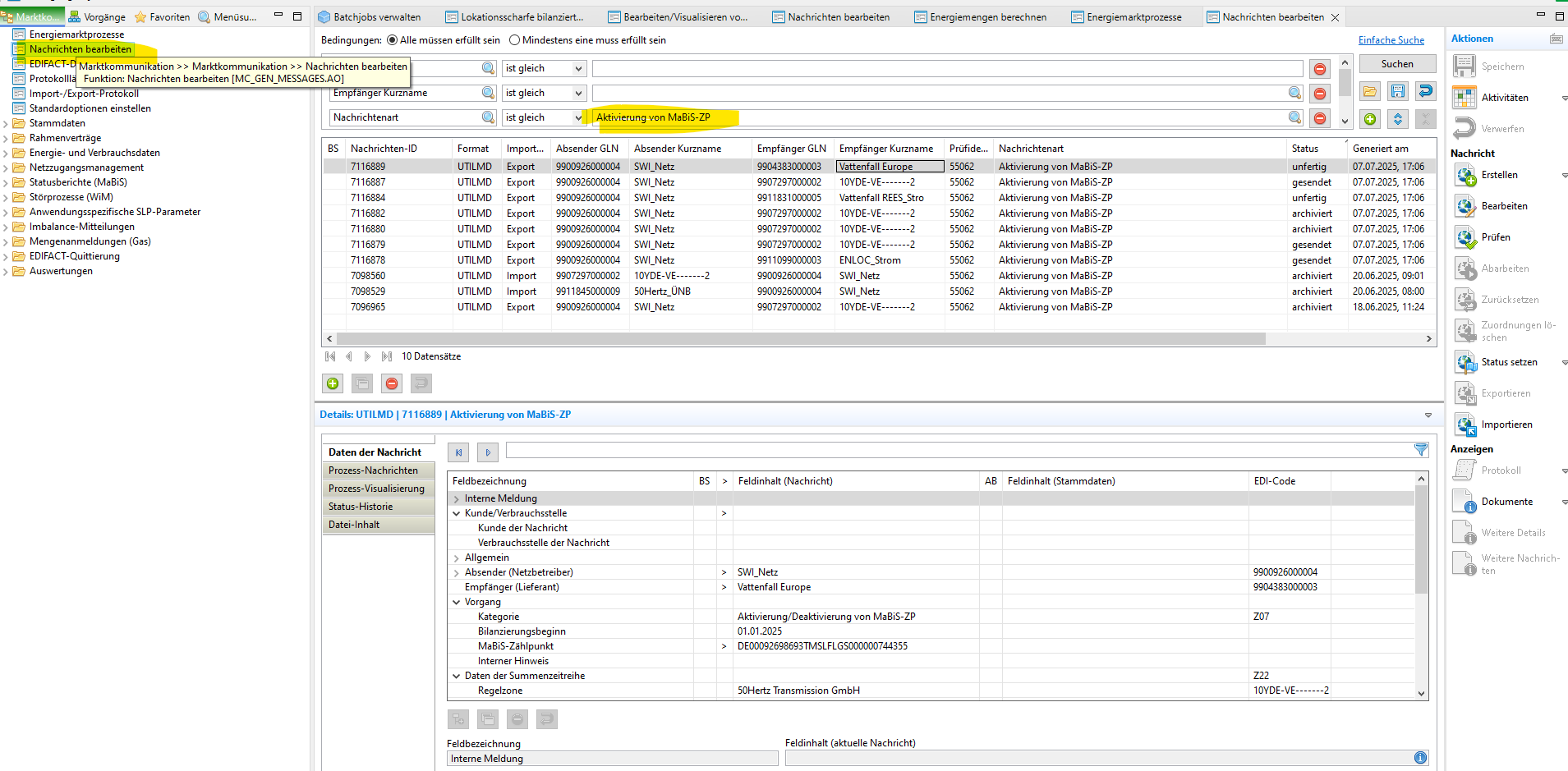Click the Prüfen check icon
Viewport: 1568px width, 771px height.
click(1465, 237)
